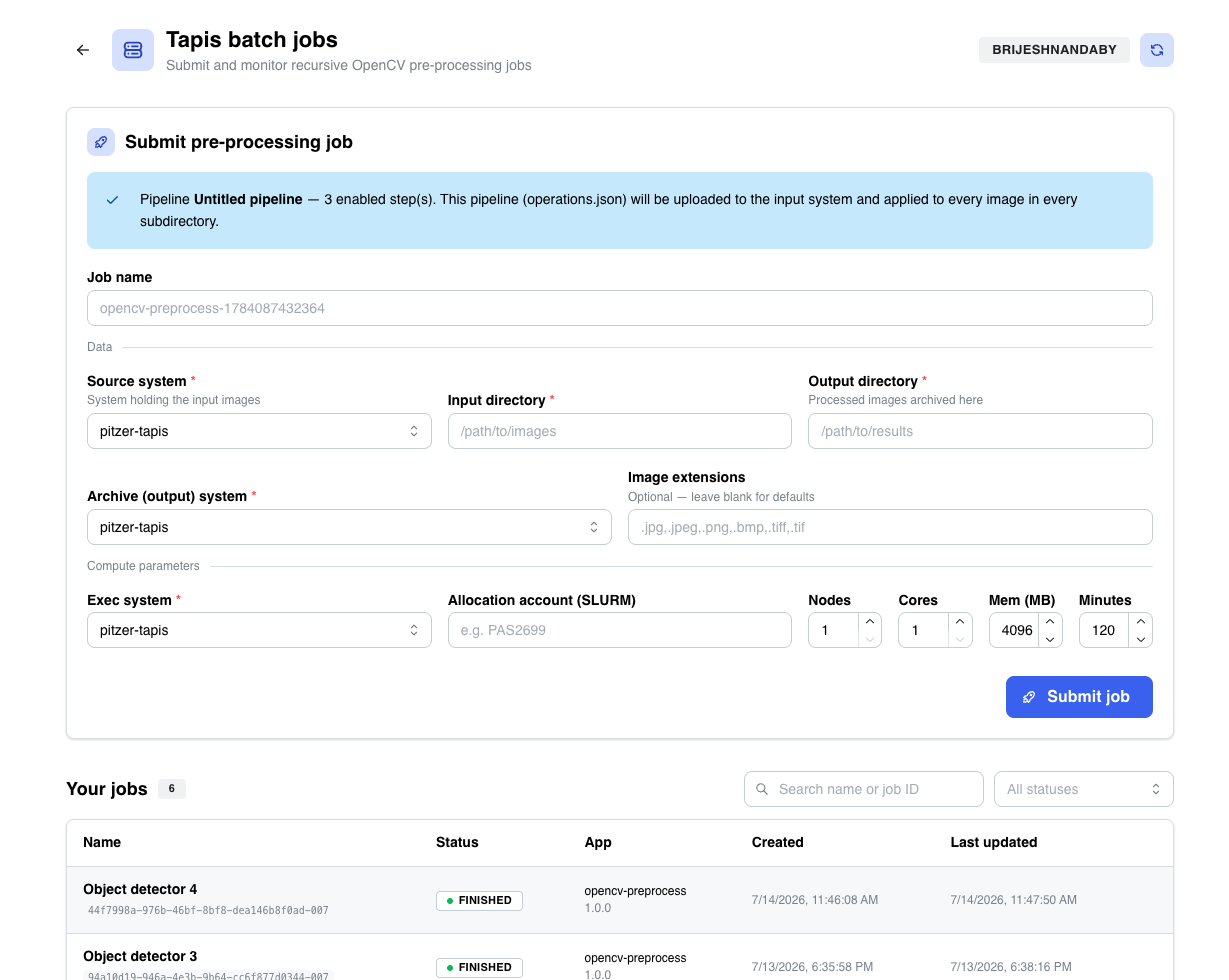This screenshot has height=980, width=1229.
Task: Open the Exec system dropdown
Action: coord(259,630)
